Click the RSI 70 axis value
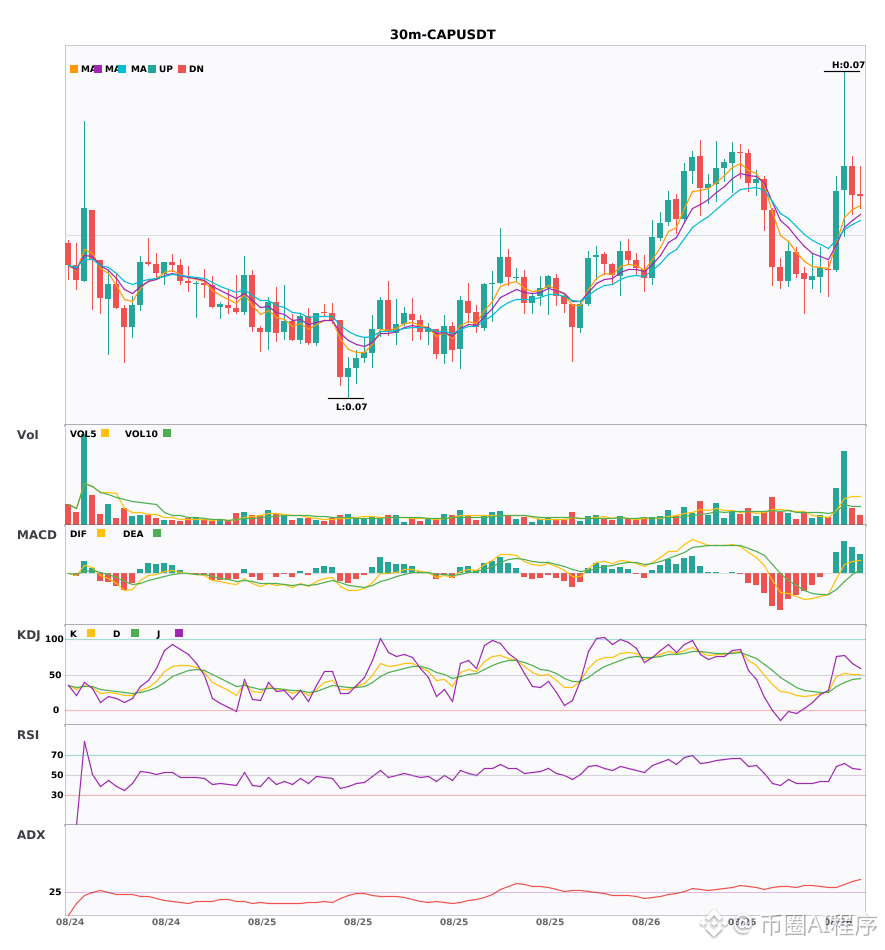885x950 pixels. click(57, 755)
